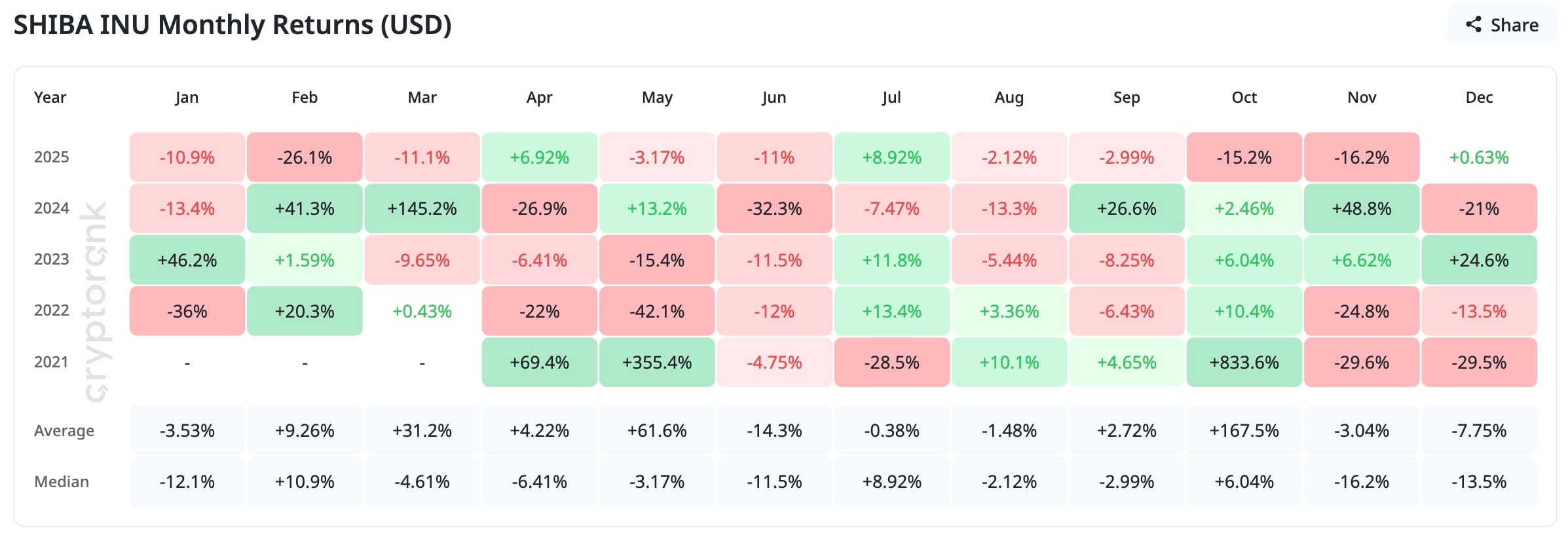The image size is (1568, 537).
Task: Select the Mar 2024 +145.2% cell
Action: pos(422,208)
